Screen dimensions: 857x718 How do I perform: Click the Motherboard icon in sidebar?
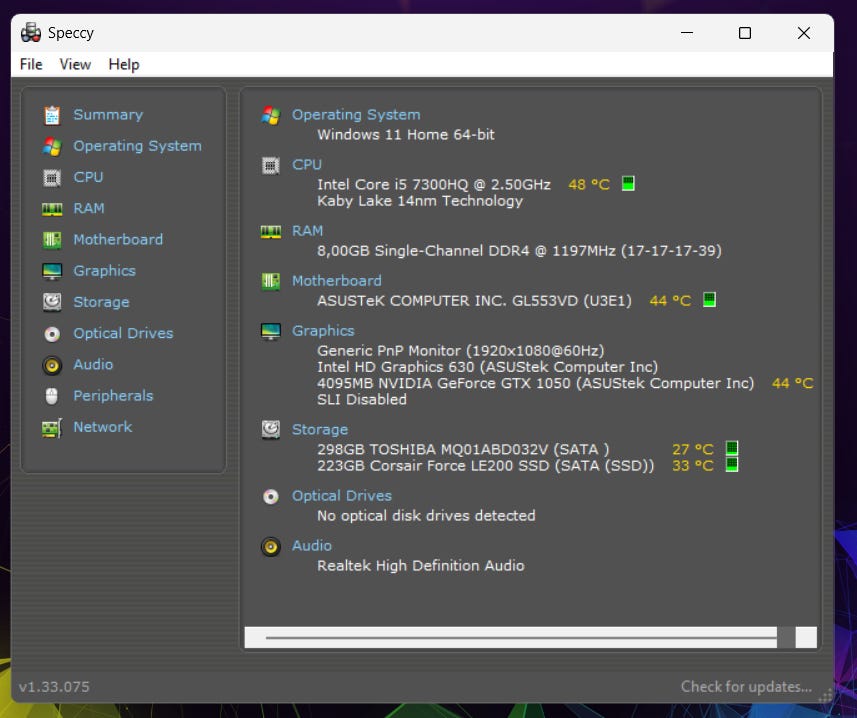(52, 240)
